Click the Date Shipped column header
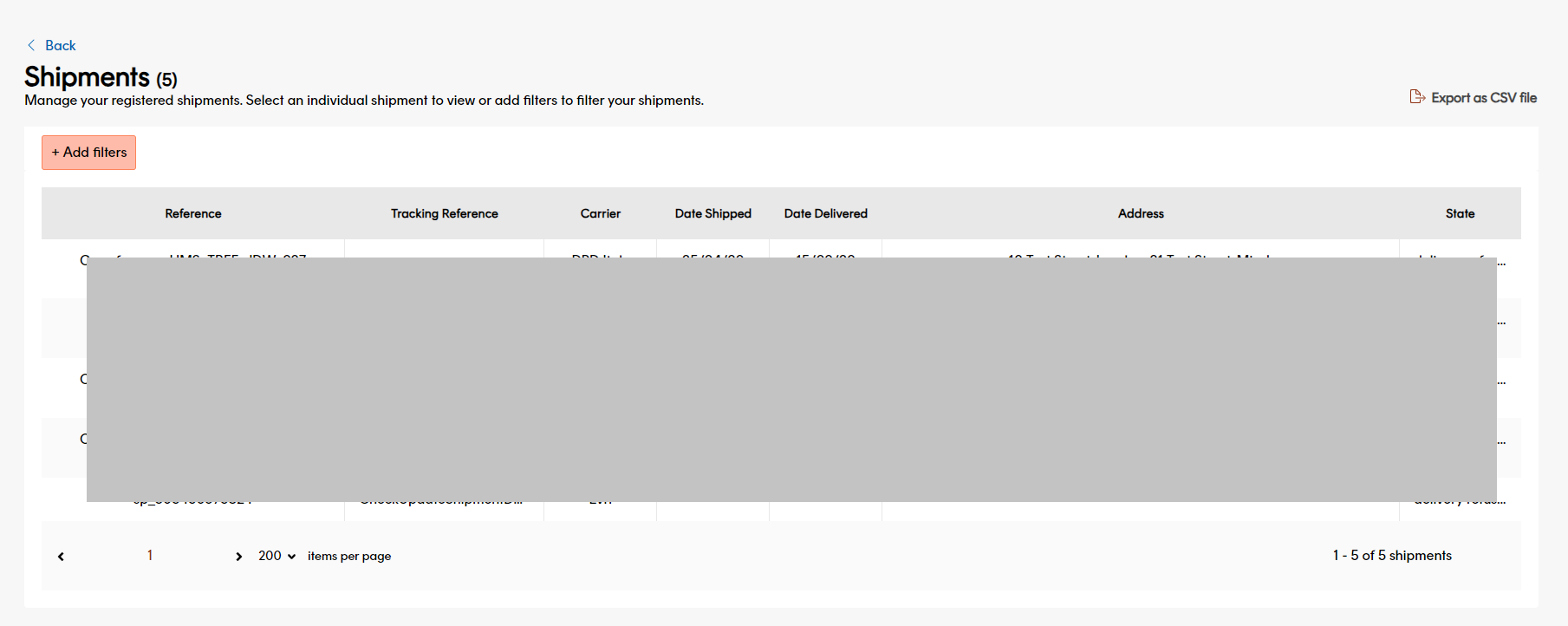Viewport: 1568px width, 626px height. (x=712, y=213)
